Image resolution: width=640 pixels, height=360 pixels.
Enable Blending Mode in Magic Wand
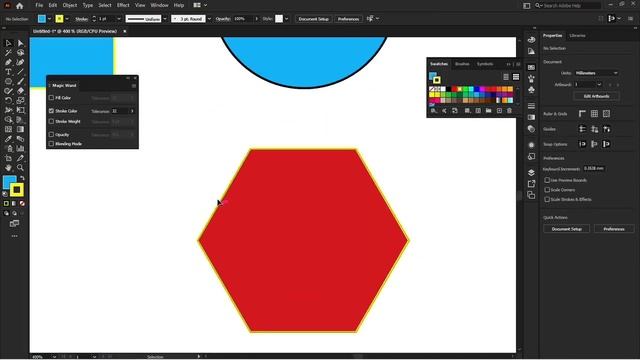[x=51, y=144]
